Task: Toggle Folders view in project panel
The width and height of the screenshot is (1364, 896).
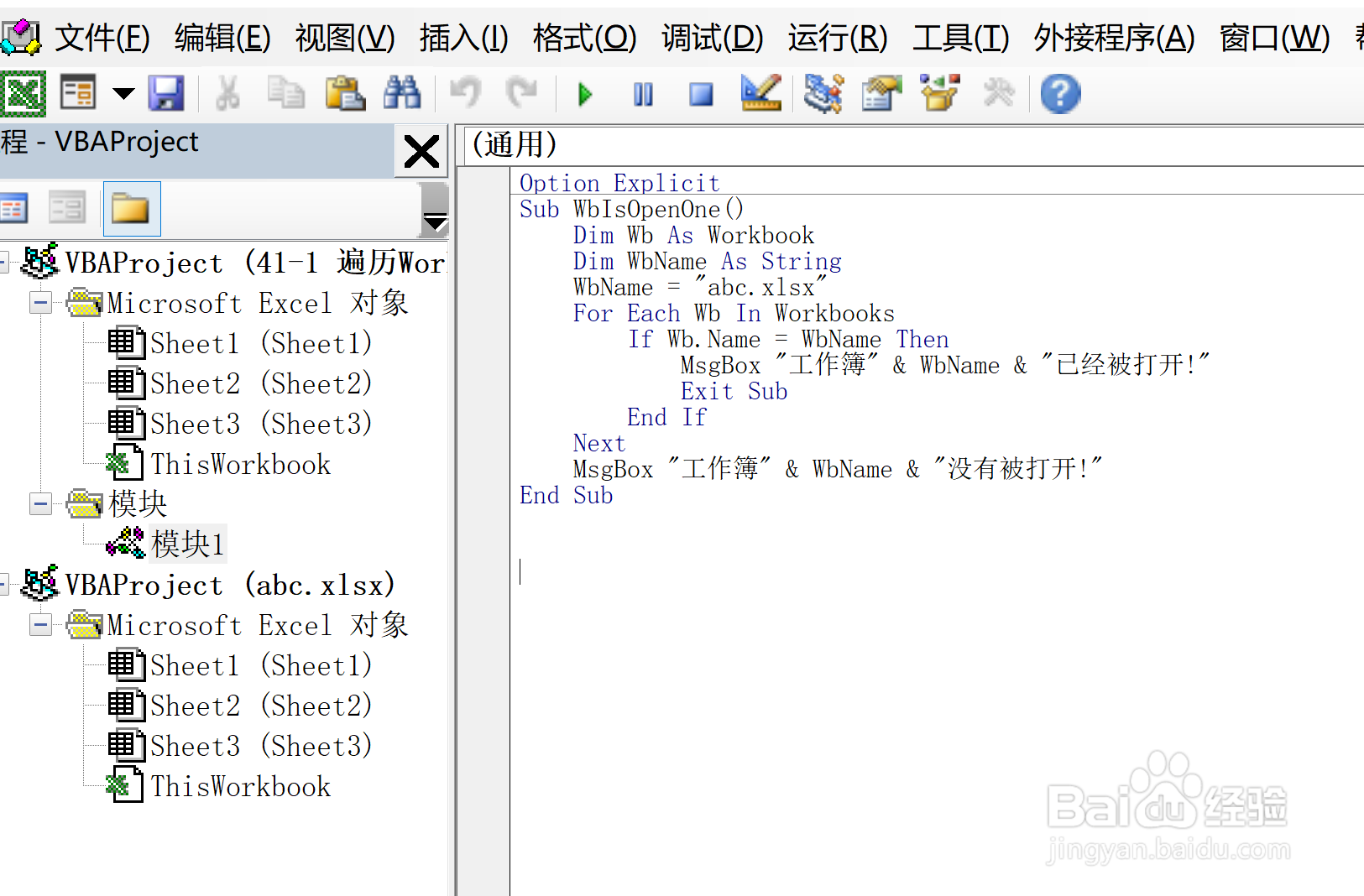Action: [131, 208]
